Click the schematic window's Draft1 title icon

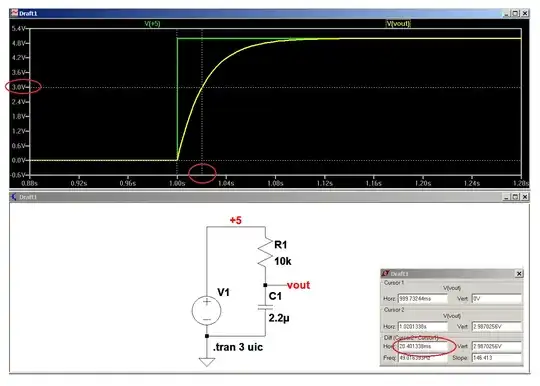[x=14, y=197]
